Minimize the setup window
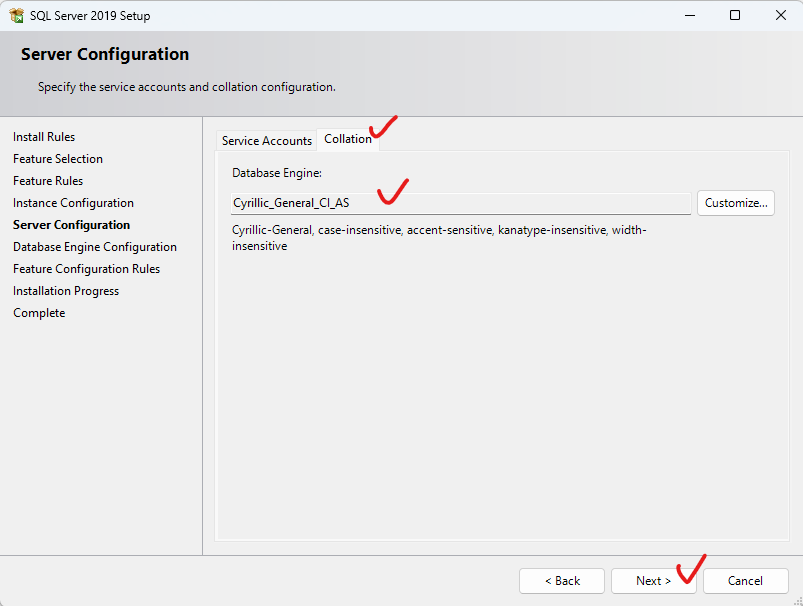 (690, 15)
